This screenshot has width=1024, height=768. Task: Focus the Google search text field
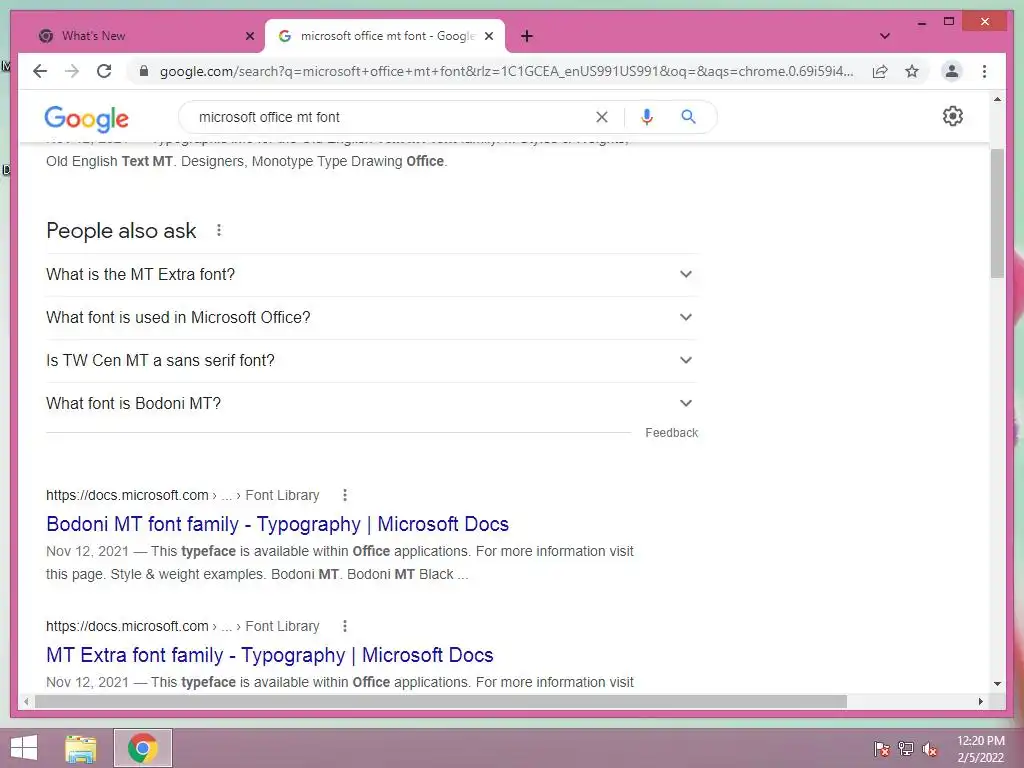coord(392,117)
